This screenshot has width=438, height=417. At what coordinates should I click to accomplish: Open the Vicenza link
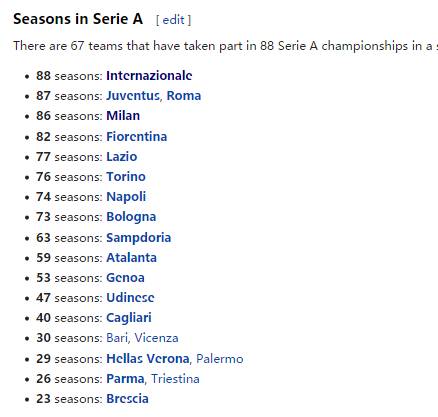click(x=156, y=338)
